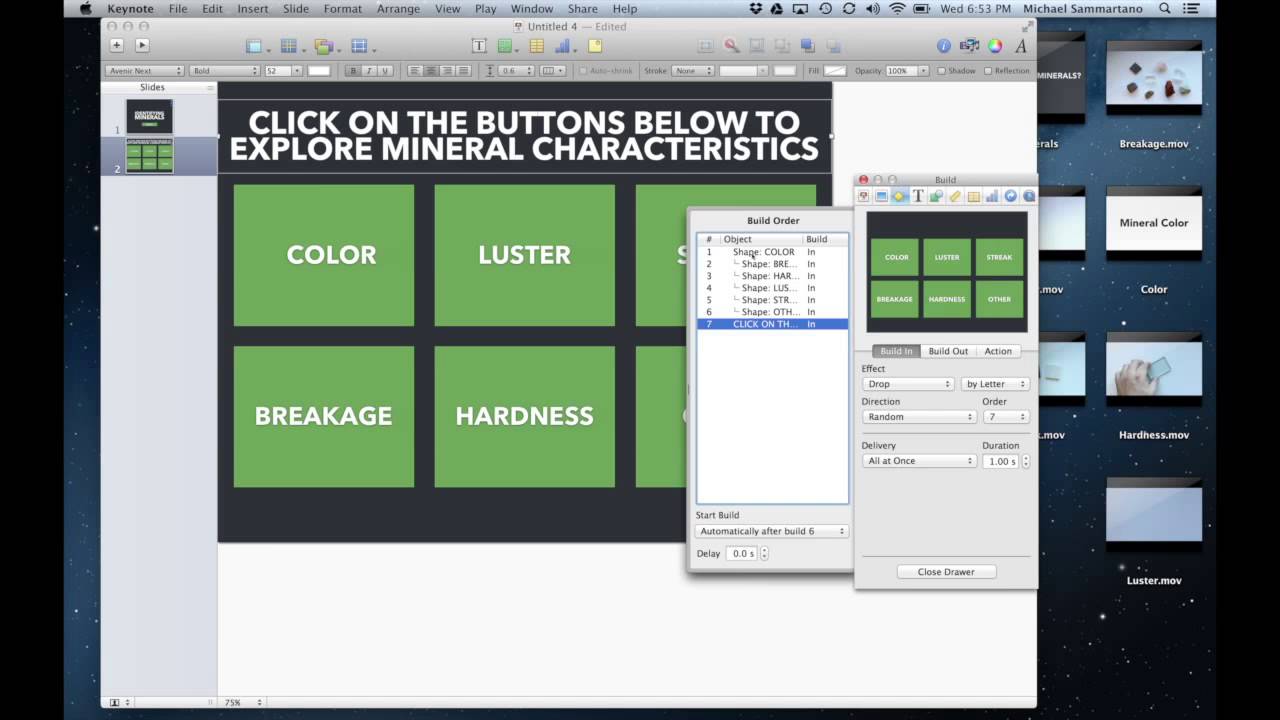1280x720 pixels.
Task: Switch to Document inspector icon
Action: click(x=863, y=196)
